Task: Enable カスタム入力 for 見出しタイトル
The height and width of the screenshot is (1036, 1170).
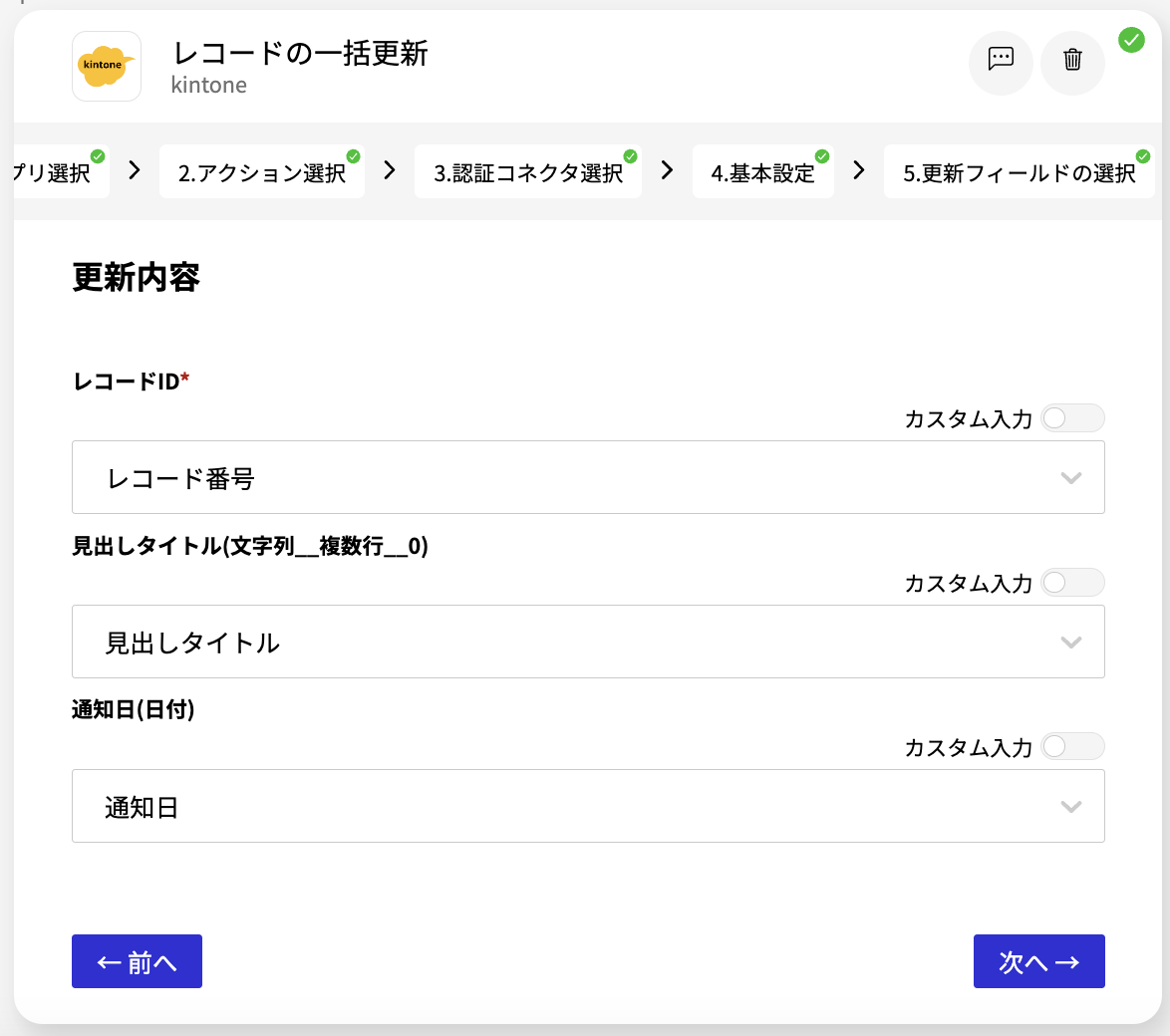Action: (x=1073, y=583)
